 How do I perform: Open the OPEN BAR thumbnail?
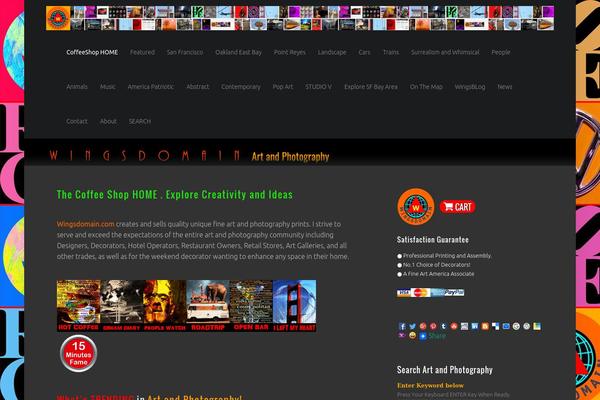(x=251, y=305)
